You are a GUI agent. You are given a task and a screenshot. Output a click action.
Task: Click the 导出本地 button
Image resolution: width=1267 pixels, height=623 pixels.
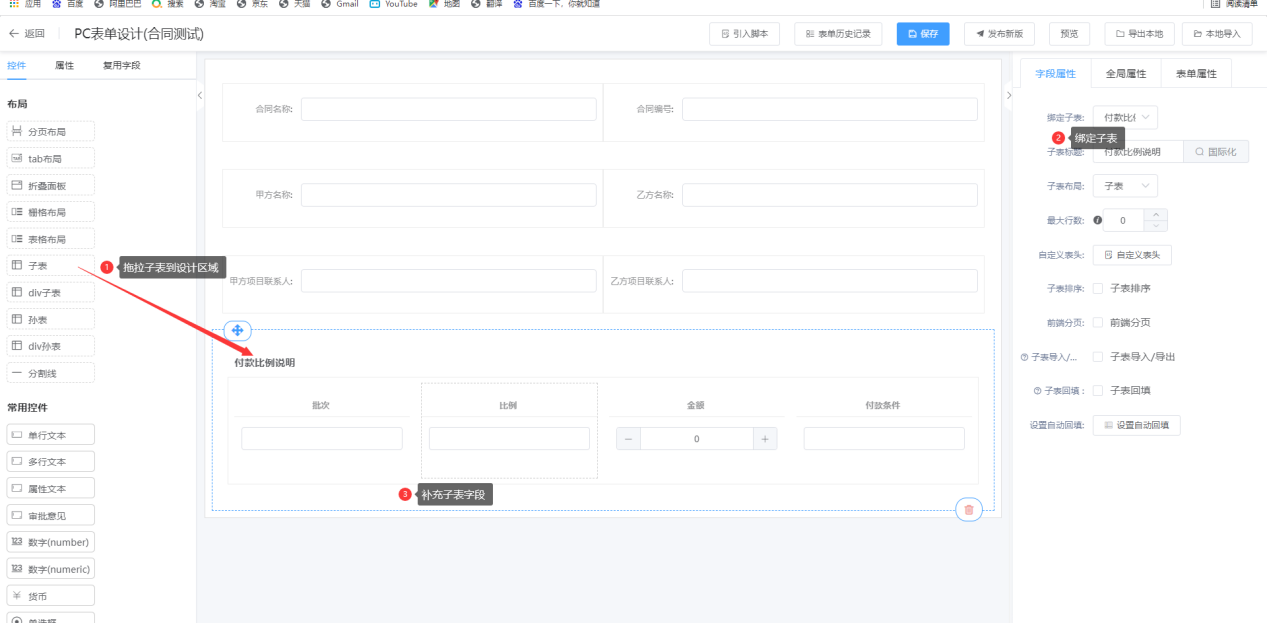pyautogui.click(x=1139, y=34)
